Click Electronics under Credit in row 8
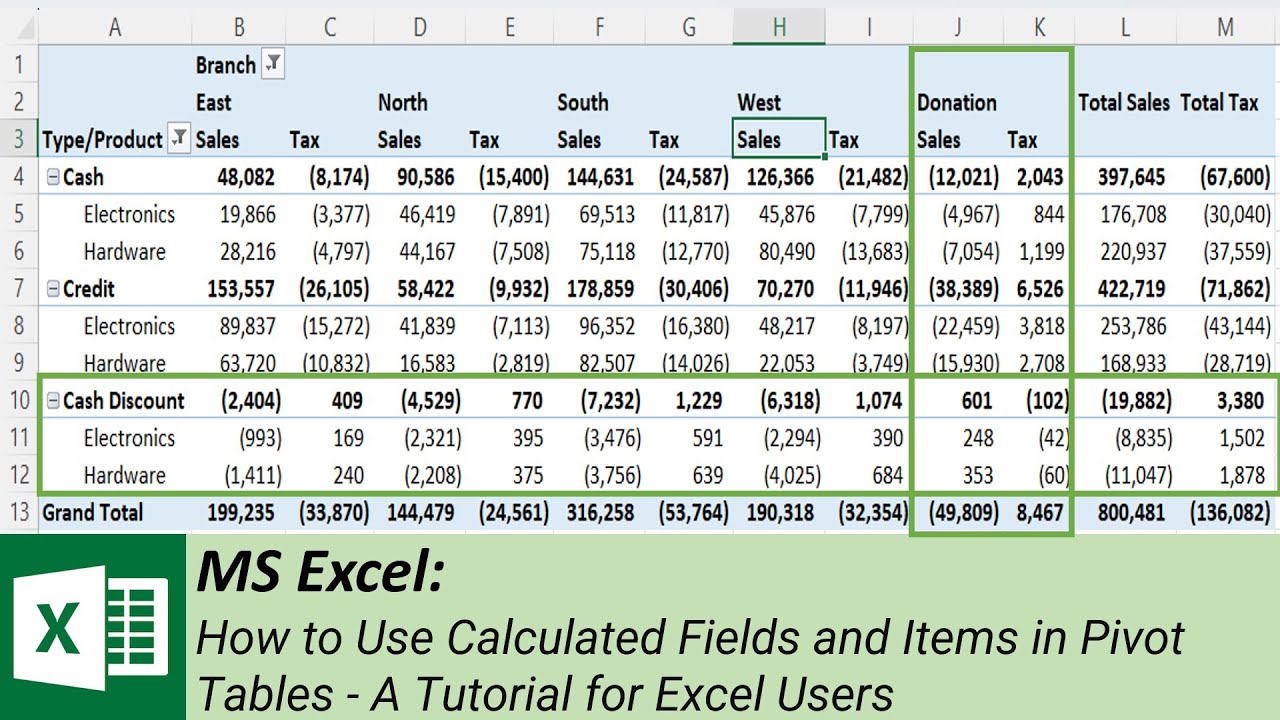 pos(129,327)
